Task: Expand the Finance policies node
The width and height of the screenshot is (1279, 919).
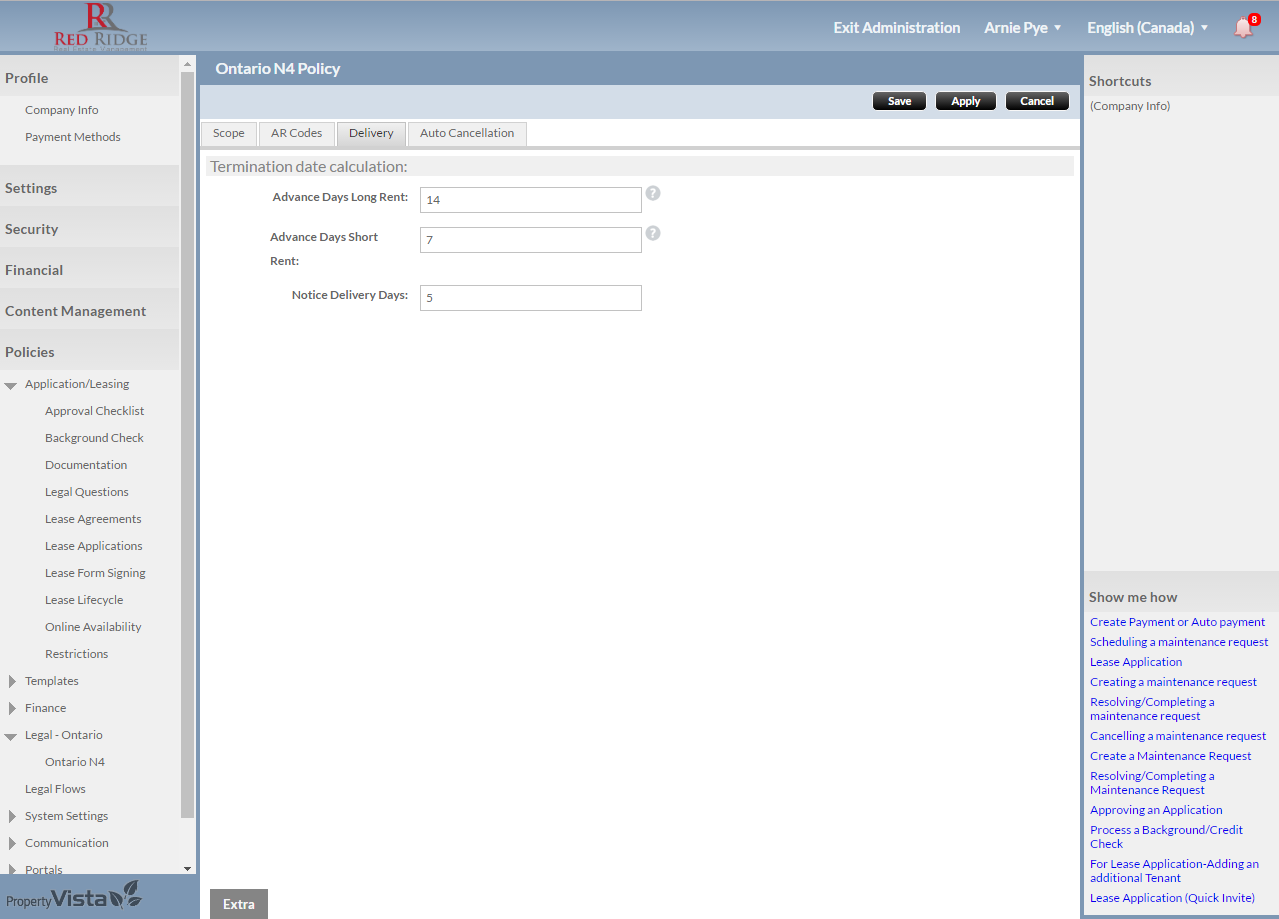Action: [x=12, y=708]
